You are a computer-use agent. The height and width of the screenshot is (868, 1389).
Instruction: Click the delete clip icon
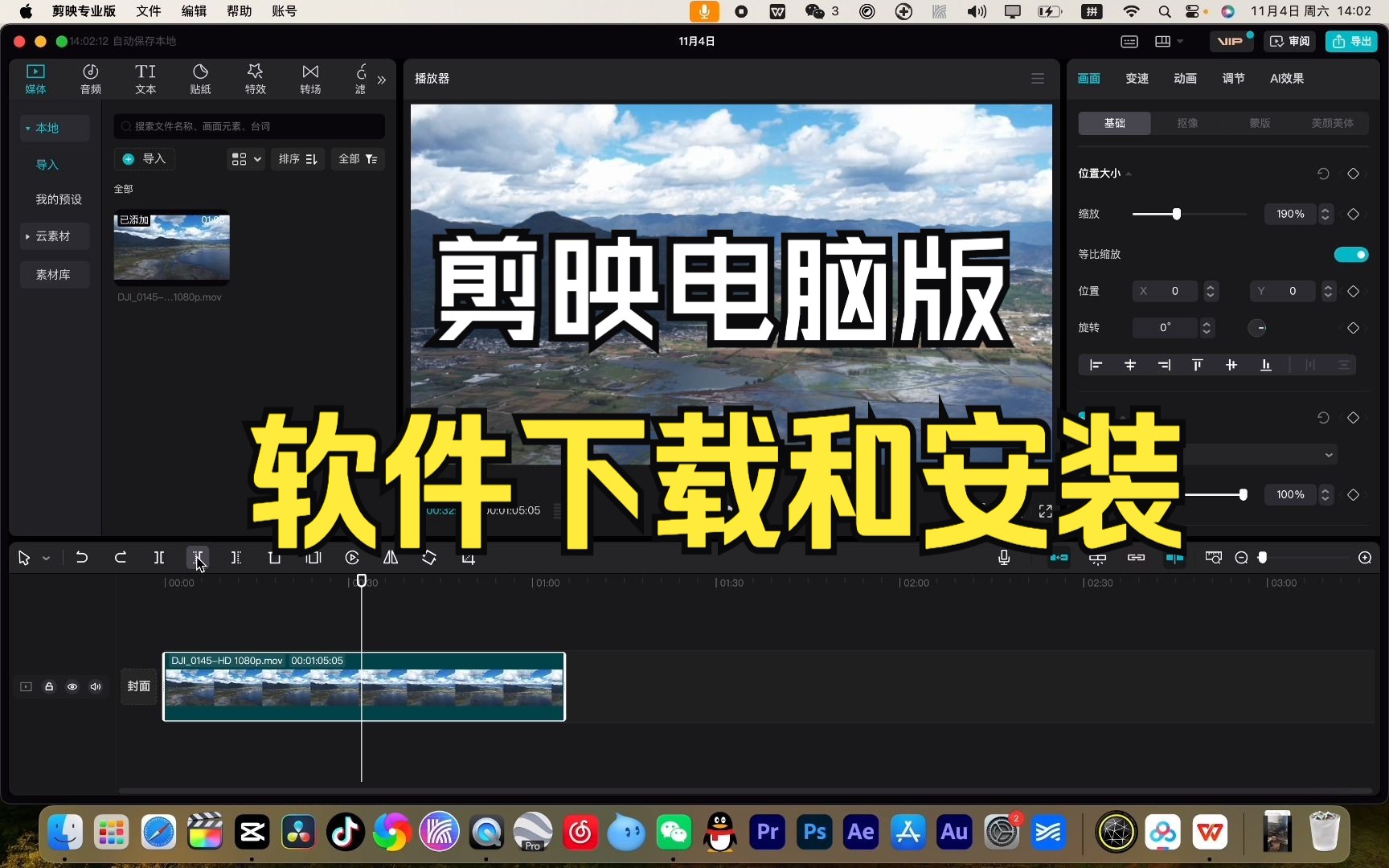coord(274,557)
